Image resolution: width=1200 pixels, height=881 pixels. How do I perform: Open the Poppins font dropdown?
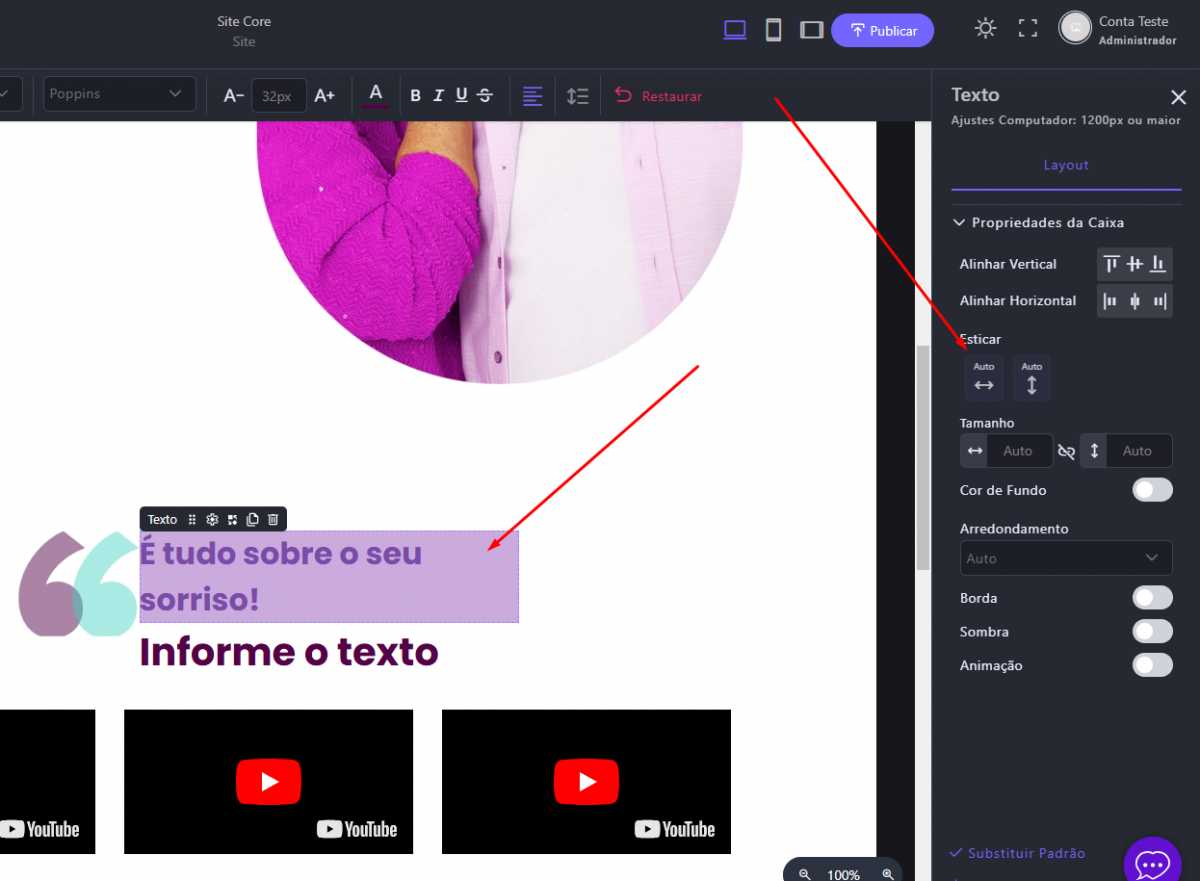(x=119, y=94)
